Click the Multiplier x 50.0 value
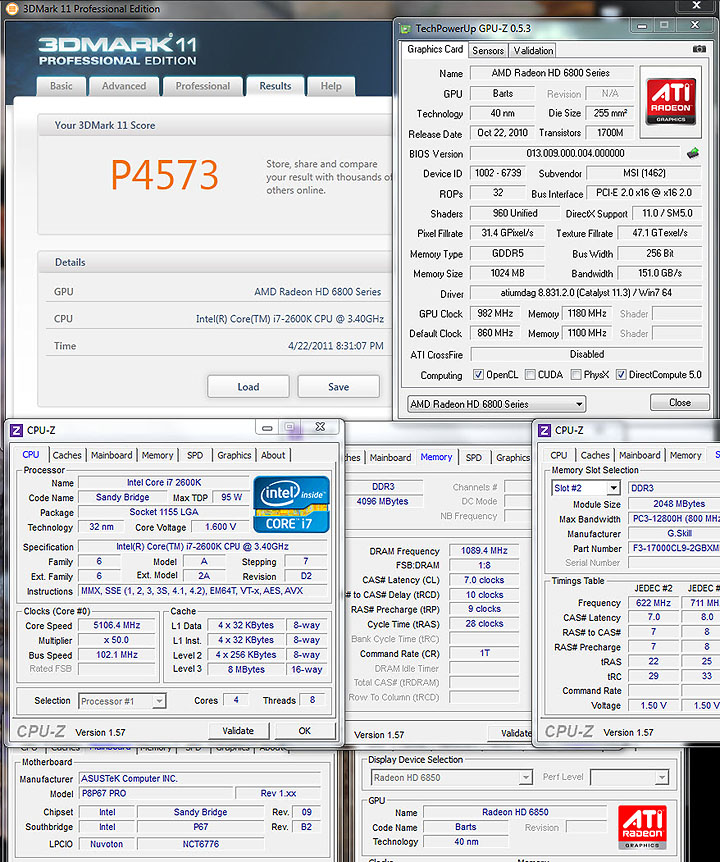The image size is (720, 862). [117, 640]
